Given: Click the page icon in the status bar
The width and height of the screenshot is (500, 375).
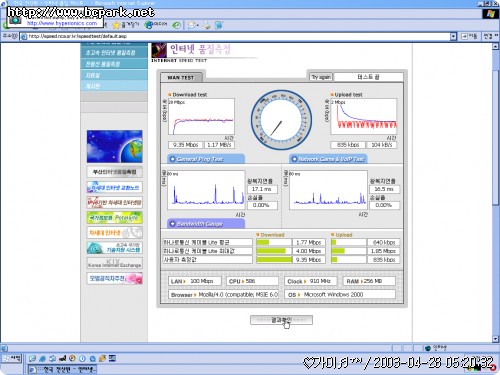Looking at the screenshot, I should click(x=4, y=348).
